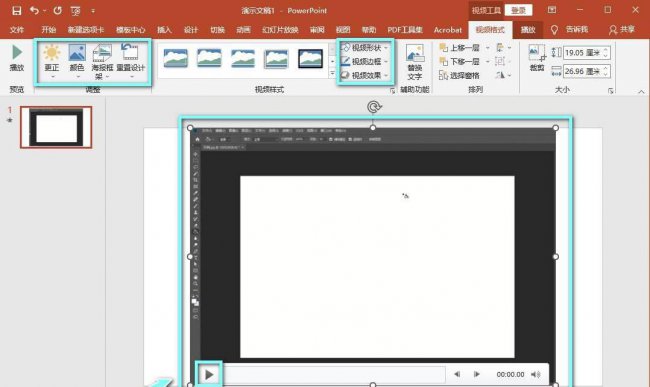Screen dimensions: 650x387
Task: Undo the last action
Action: click(x=34, y=10)
